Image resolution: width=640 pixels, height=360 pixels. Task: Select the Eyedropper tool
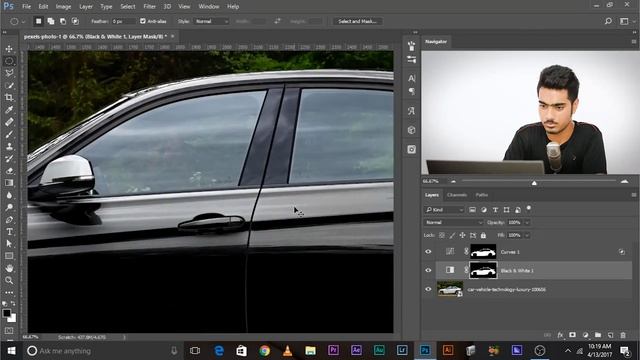(9, 110)
